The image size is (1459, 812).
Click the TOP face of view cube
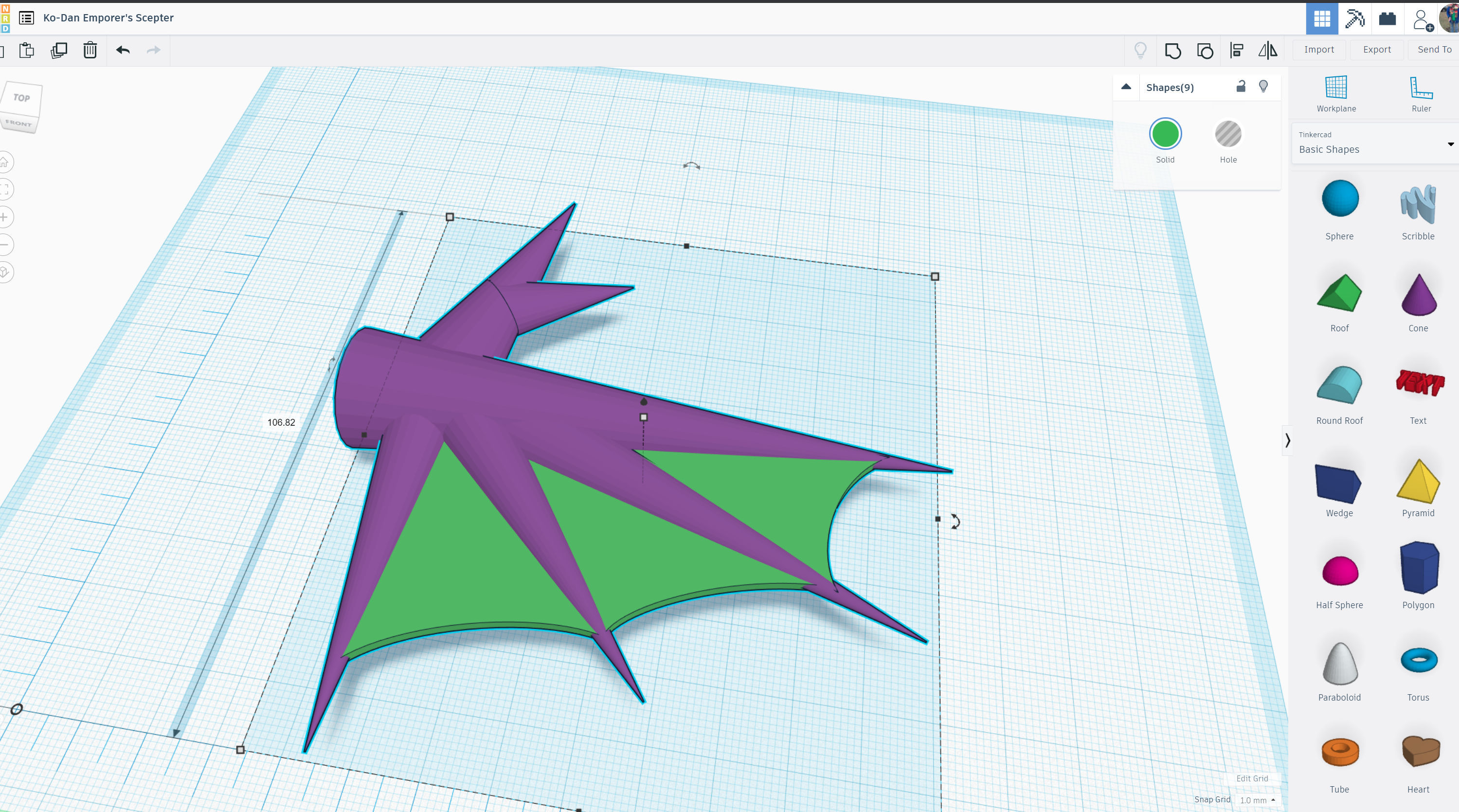(x=22, y=97)
